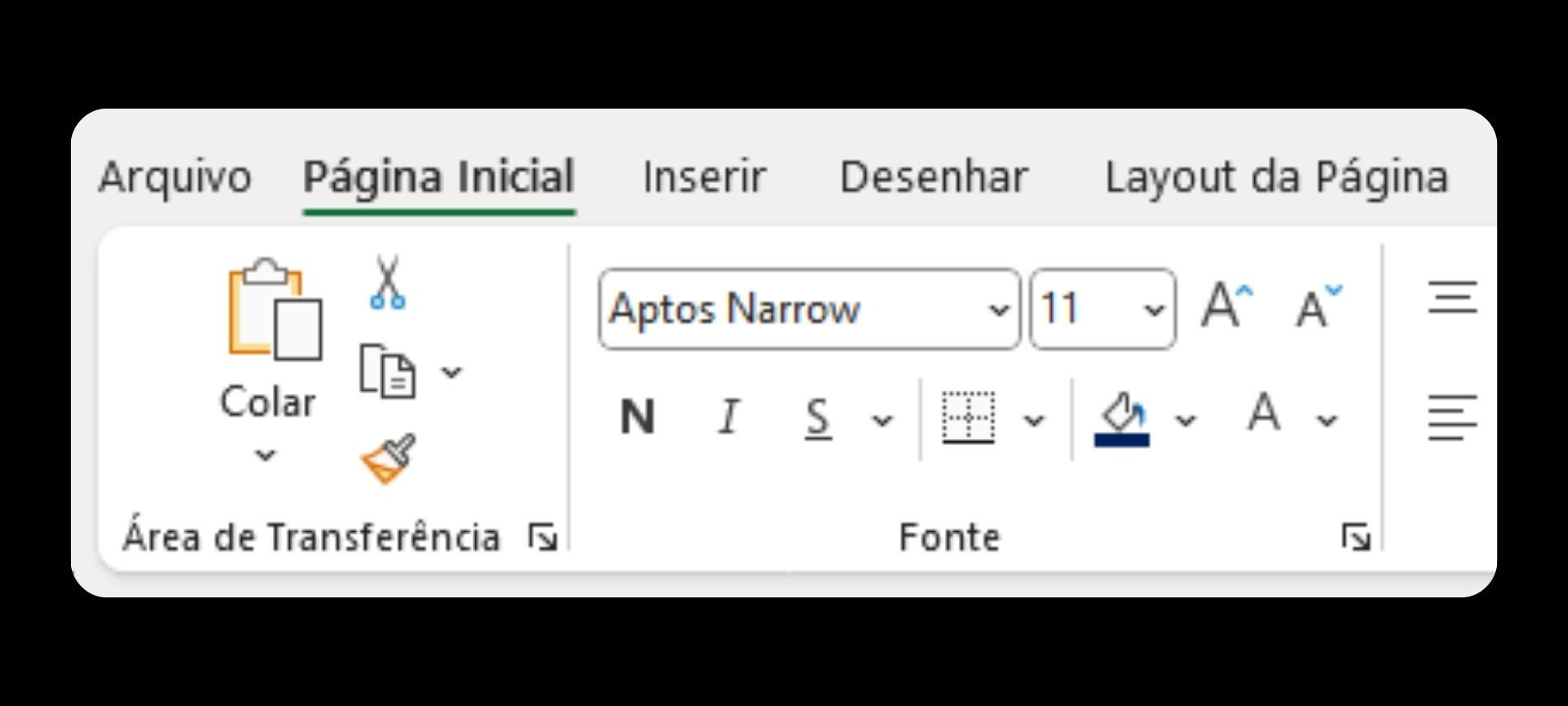Open the Aptos Narrow font dropdown
1568x706 pixels.
click(998, 310)
